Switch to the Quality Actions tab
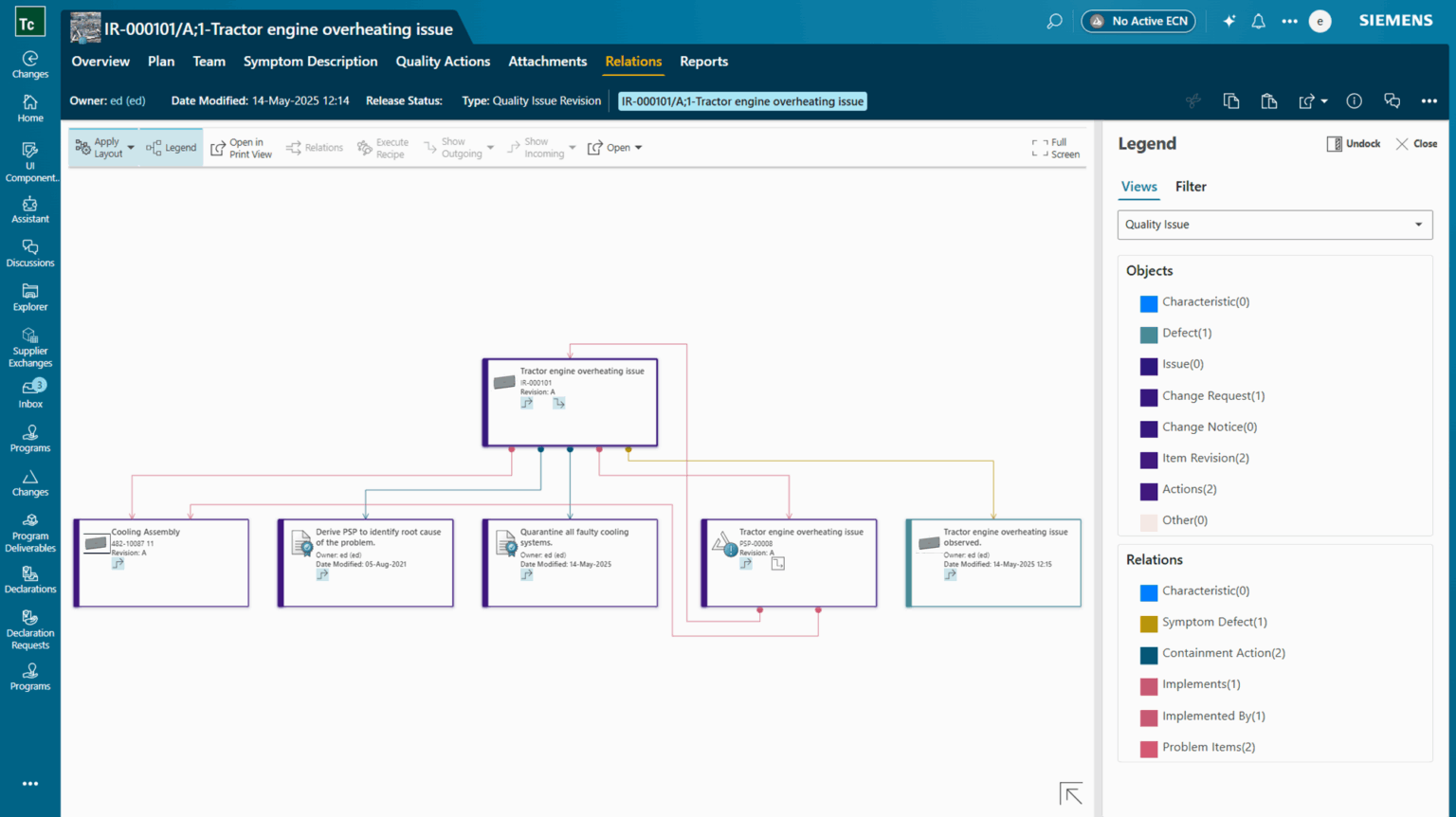Screen dimensions: 1456x817 click(443, 61)
